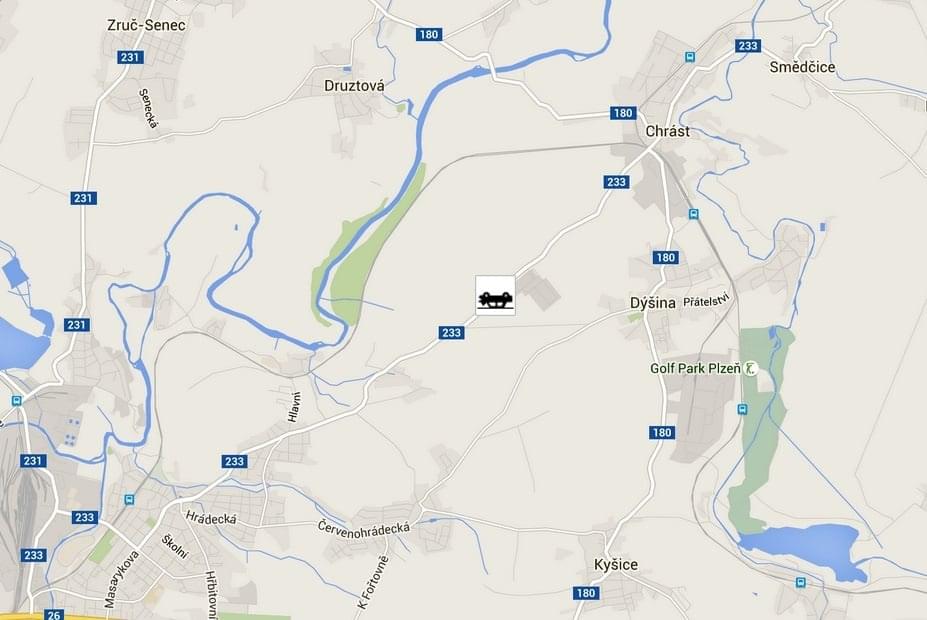Click the Zruč-Senec town label
The image size is (927, 620).
click(146, 25)
